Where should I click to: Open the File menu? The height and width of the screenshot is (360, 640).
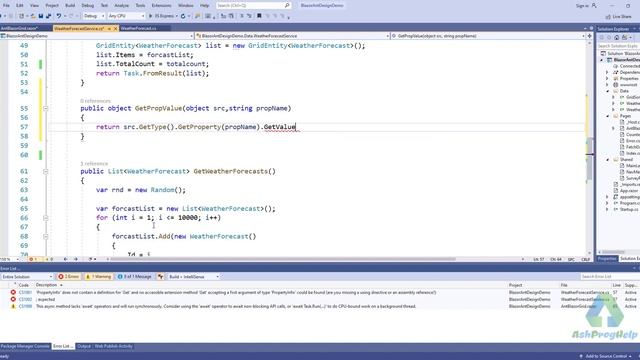(x=6, y=6)
